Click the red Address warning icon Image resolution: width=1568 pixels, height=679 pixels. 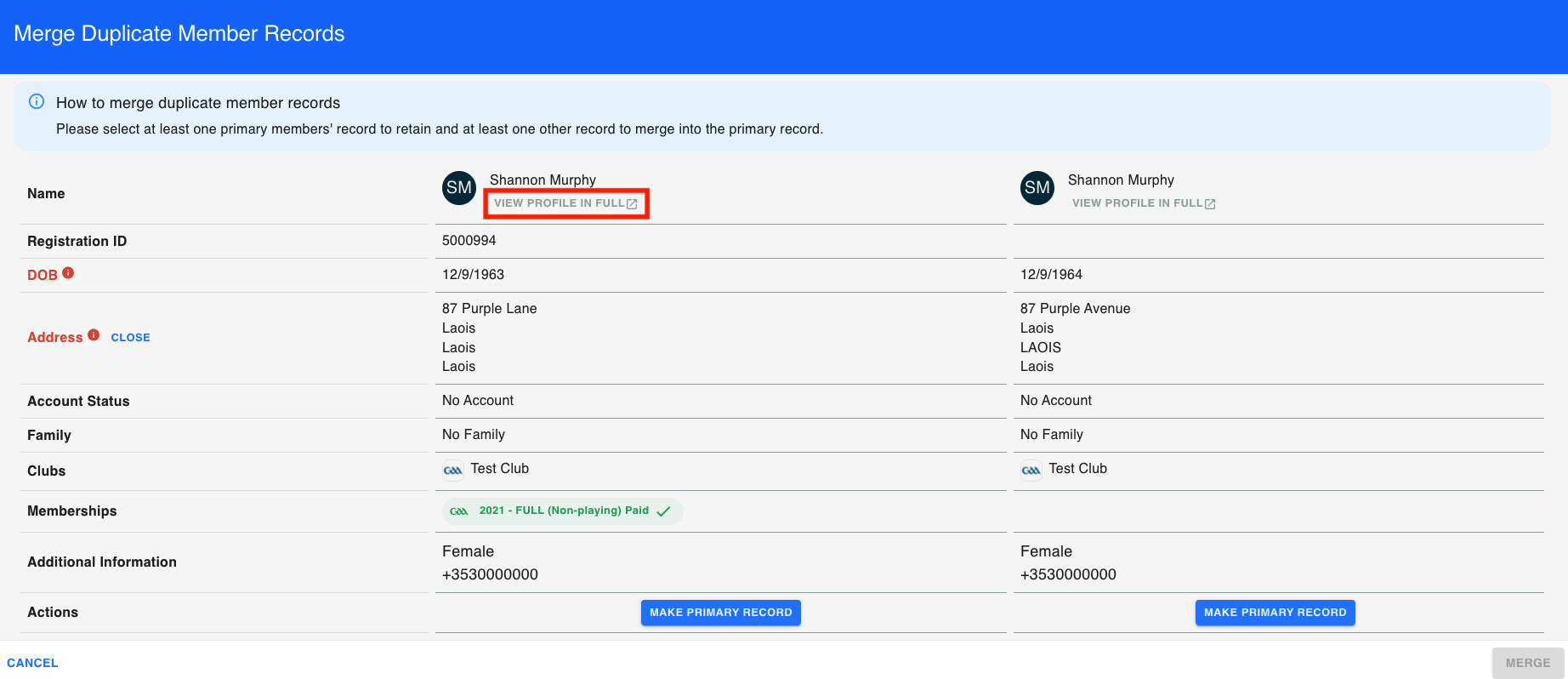(94, 335)
